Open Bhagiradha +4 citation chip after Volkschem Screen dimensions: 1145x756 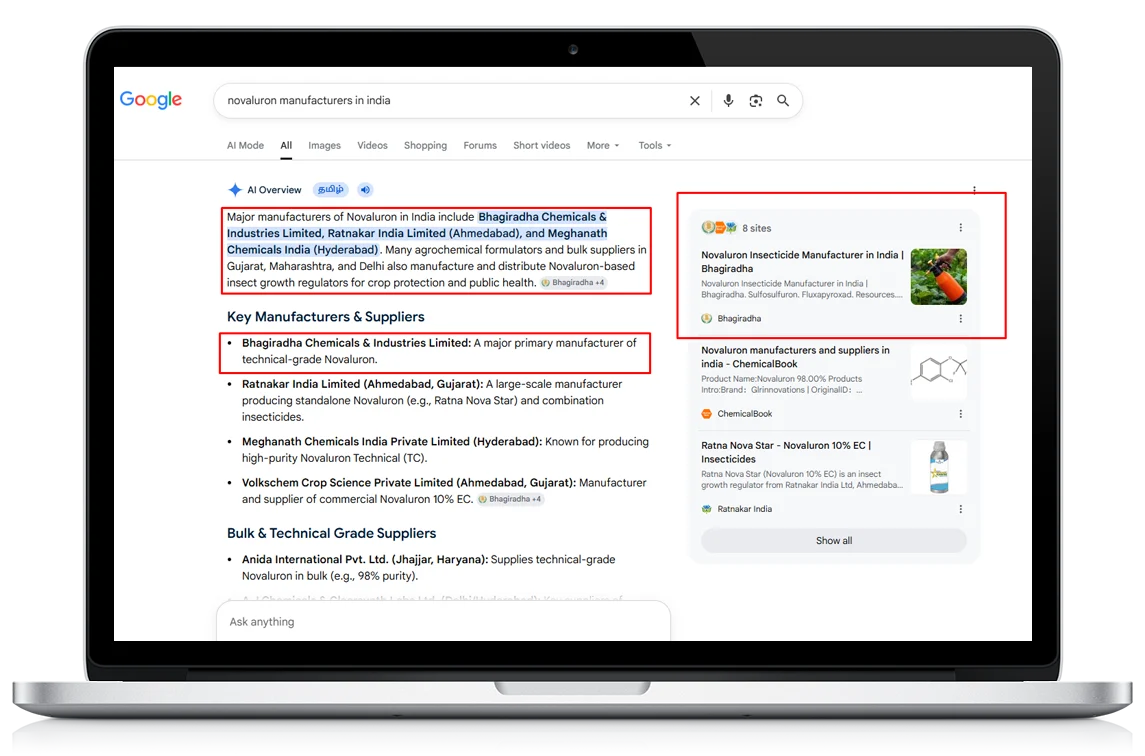pyautogui.click(x=510, y=499)
